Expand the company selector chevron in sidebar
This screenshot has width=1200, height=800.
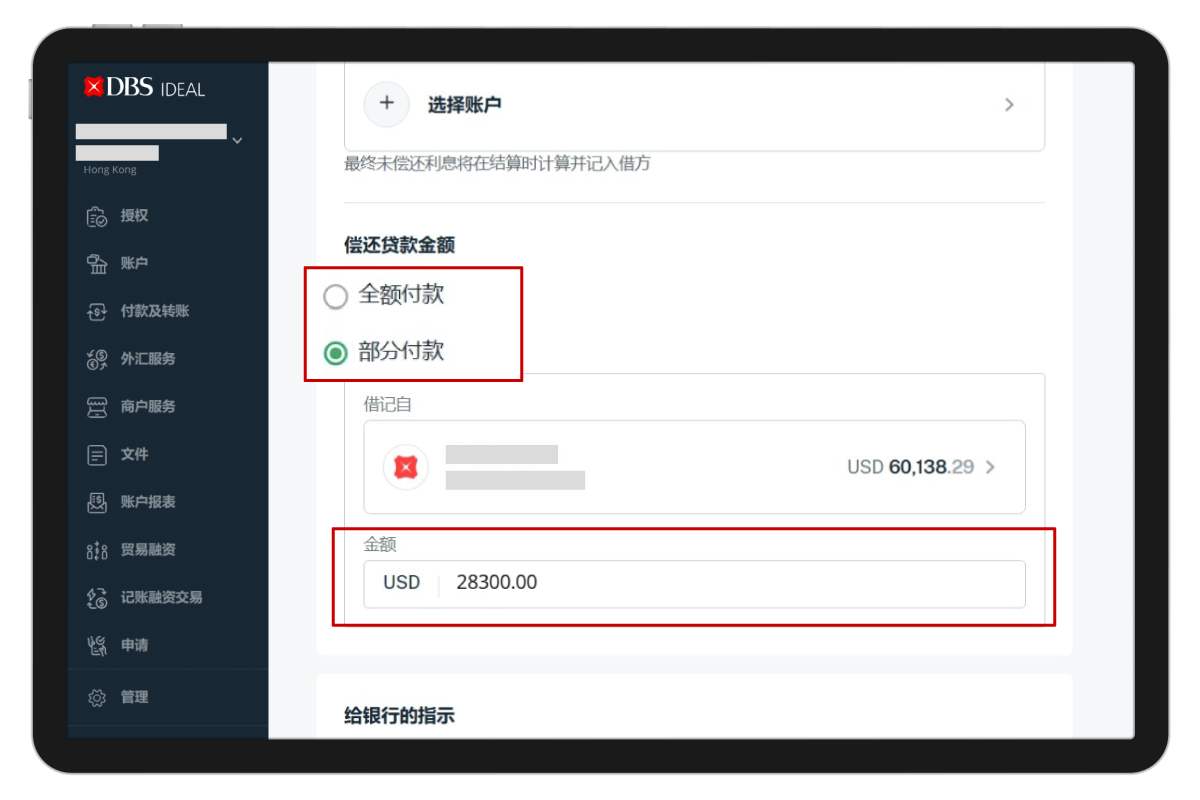click(237, 141)
